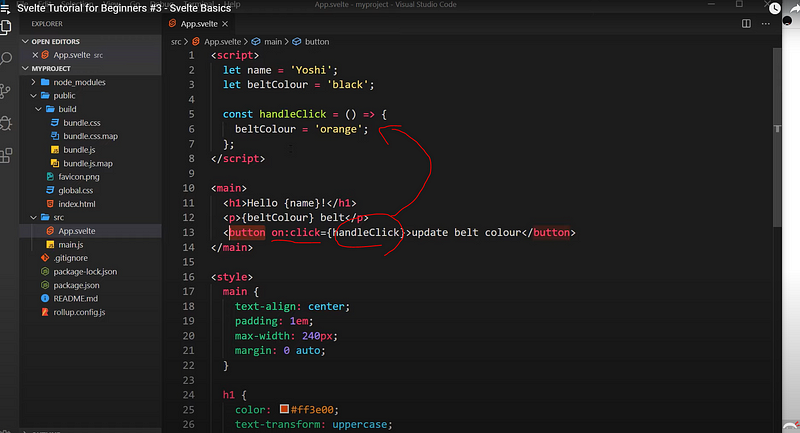
Task: Click the main.js file icon
Action: pyautogui.click(x=50, y=244)
